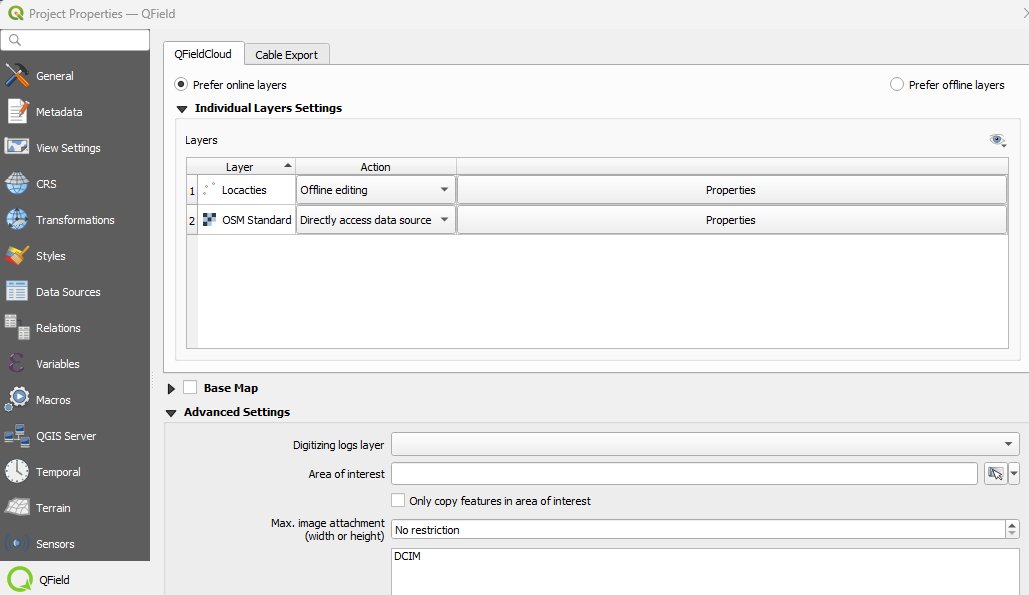Open the Temporal clock icon
The image size is (1029, 595).
pos(17,472)
